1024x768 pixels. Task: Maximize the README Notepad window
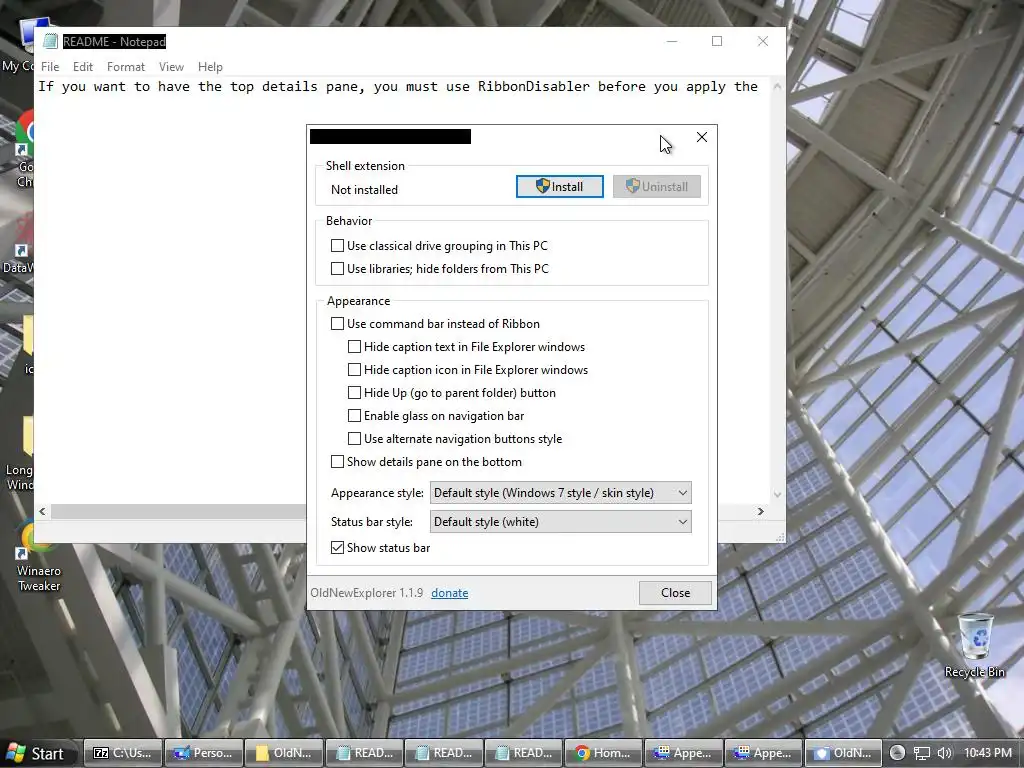click(717, 41)
